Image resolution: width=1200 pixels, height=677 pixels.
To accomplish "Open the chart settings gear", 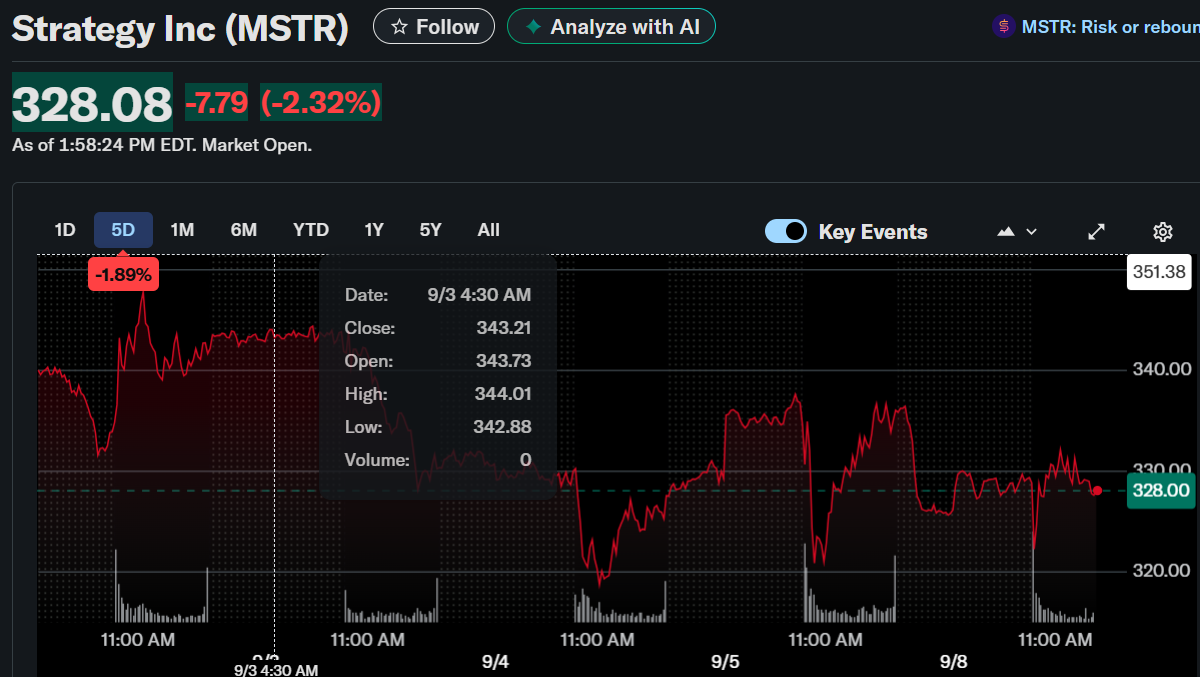I will (1162, 232).
